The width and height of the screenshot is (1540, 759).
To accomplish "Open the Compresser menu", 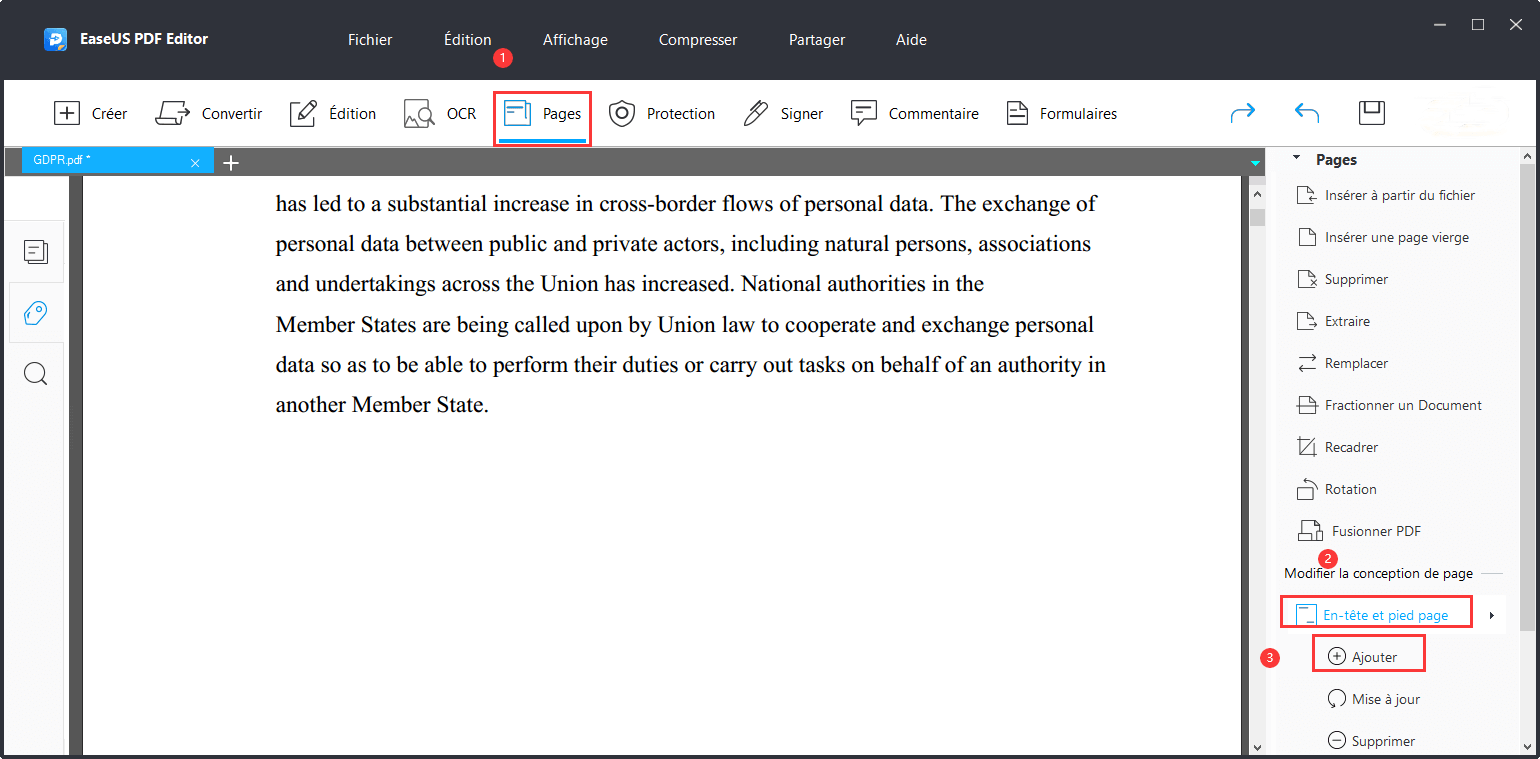I will point(698,40).
